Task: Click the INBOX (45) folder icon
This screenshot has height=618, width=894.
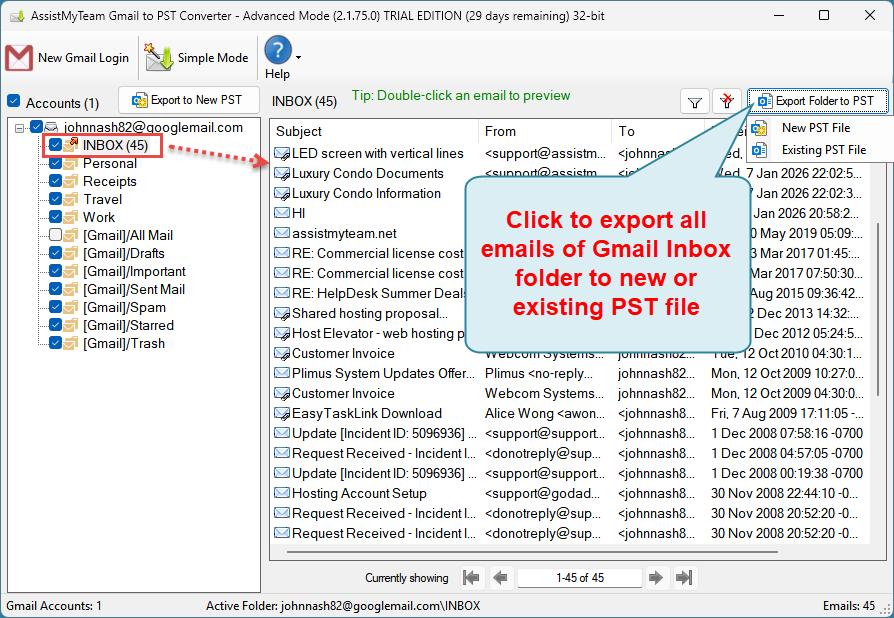Action: click(71, 145)
